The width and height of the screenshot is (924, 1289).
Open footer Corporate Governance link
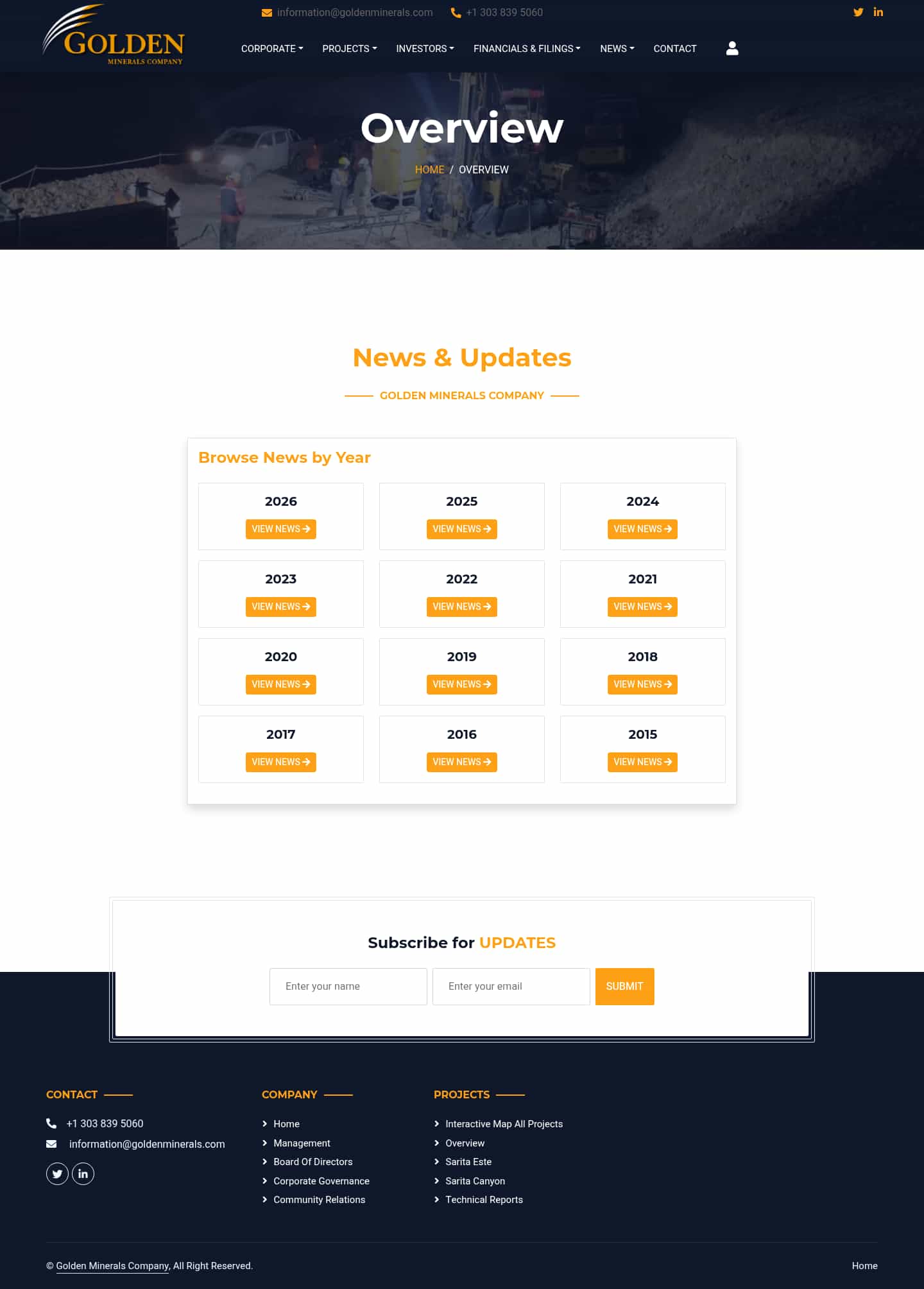click(321, 1181)
